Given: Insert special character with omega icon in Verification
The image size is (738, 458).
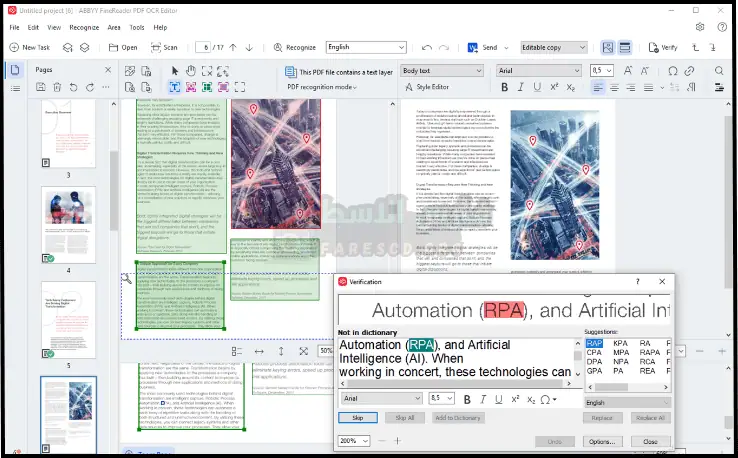Looking at the screenshot, I should pos(547,399).
